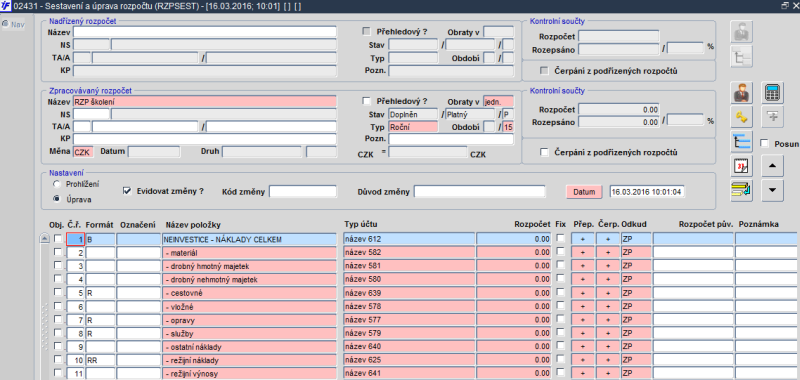Image resolution: width=800 pixels, height=380 pixels.
Task: Click the Typ field showing Roční
Action: tap(413, 127)
